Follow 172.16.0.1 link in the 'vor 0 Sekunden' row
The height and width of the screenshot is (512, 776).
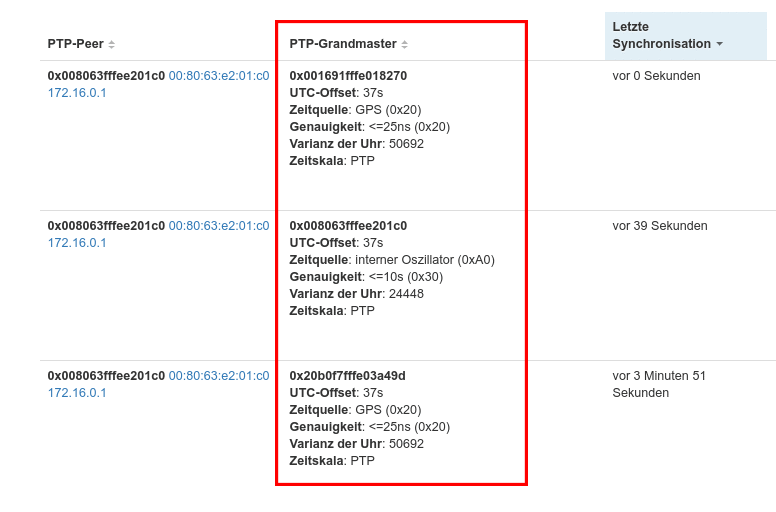pyautogui.click(x=77, y=93)
